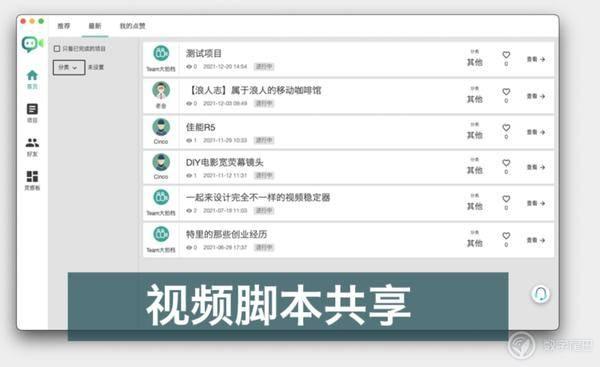Screen dimensions: 600x367
Task: Open 查看 → link for DIY电影宽荧幕镜头
Action: pos(536,167)
